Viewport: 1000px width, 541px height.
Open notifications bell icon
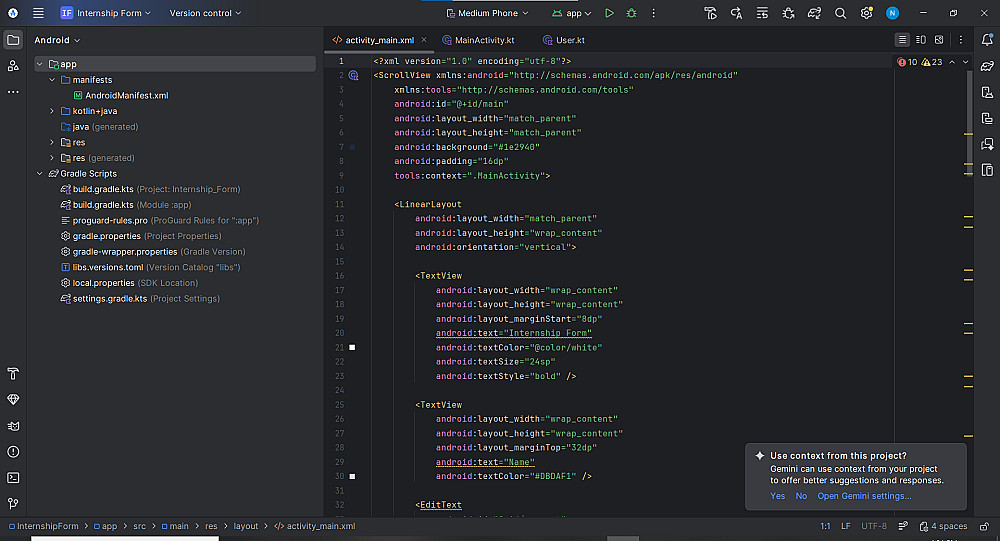[x=987, y=40]
